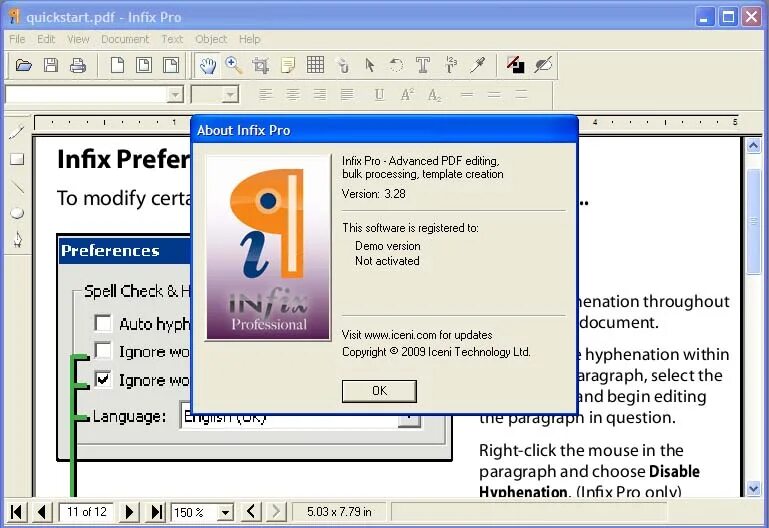Click the 'Demo version' text
769x528 pixels.
coord(388,246)
